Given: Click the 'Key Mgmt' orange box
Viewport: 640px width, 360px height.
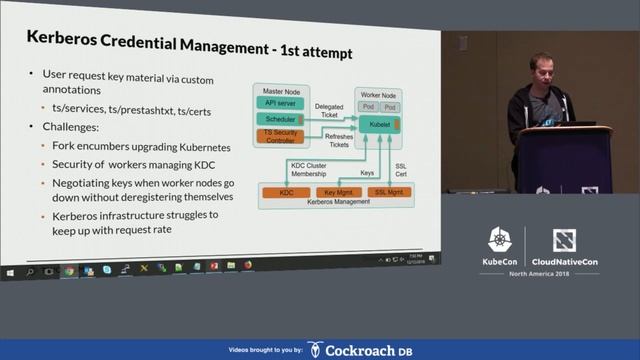Looking at the screenshot, I should 339,192.
